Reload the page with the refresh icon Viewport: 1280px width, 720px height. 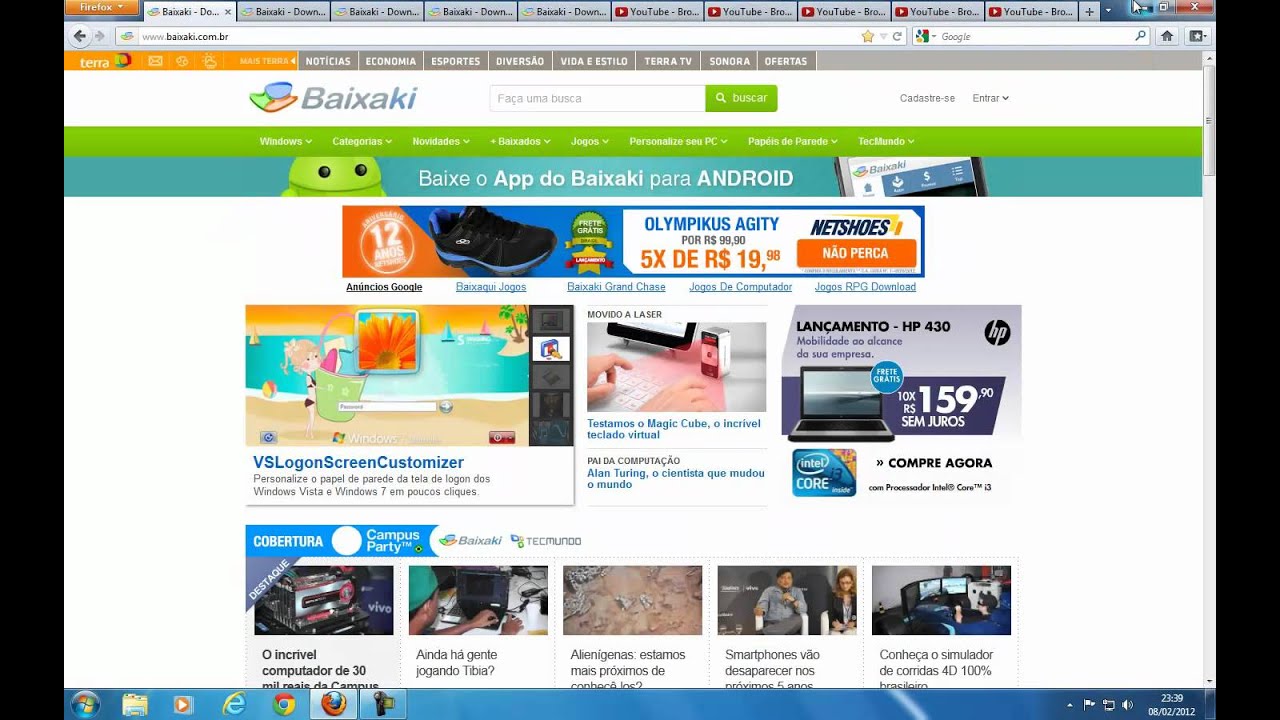pyautogui.click(x=897, y=36)
